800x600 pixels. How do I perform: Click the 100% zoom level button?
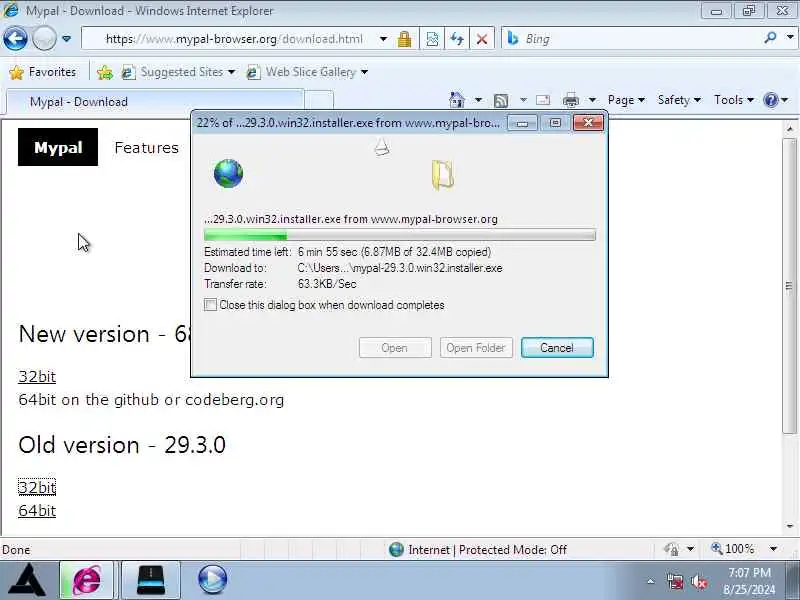coord(733,549)
